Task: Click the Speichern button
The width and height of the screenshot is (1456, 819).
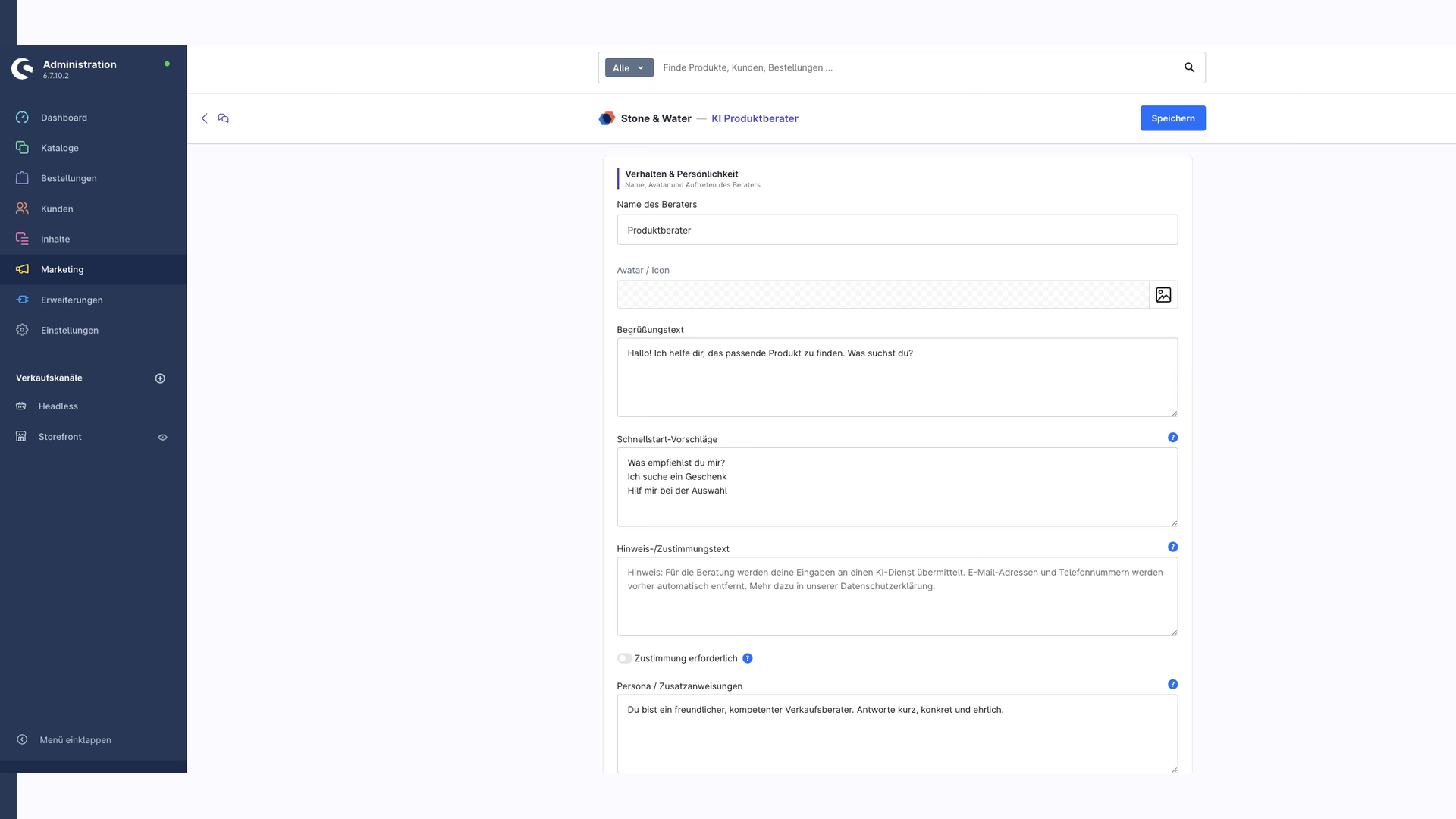Action: click(1172, 118)
